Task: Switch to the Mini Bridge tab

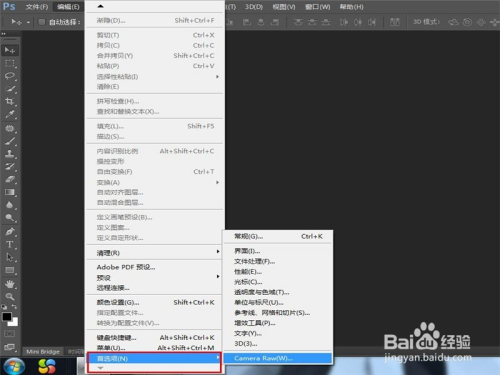Action: pos(43,352)
